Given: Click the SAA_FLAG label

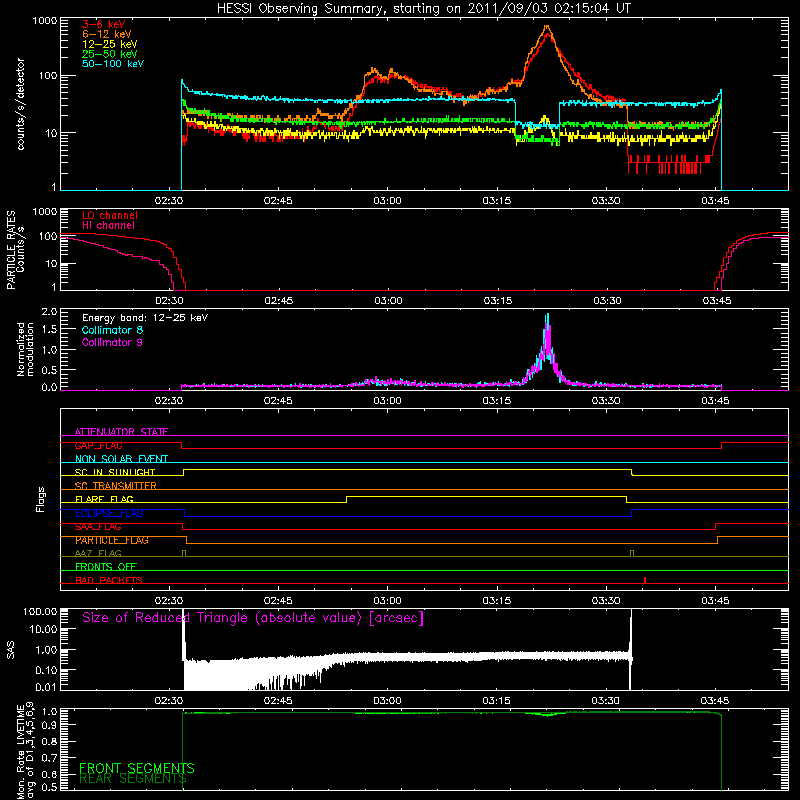Looking at the screenshot, I should click(98, 527).
